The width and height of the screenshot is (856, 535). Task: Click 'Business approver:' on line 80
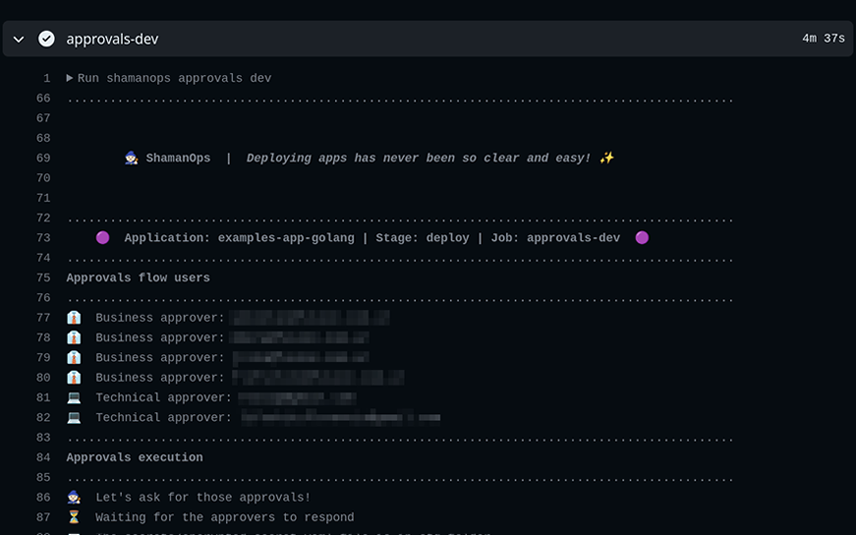pyautogui.click(x=160, y=378)
